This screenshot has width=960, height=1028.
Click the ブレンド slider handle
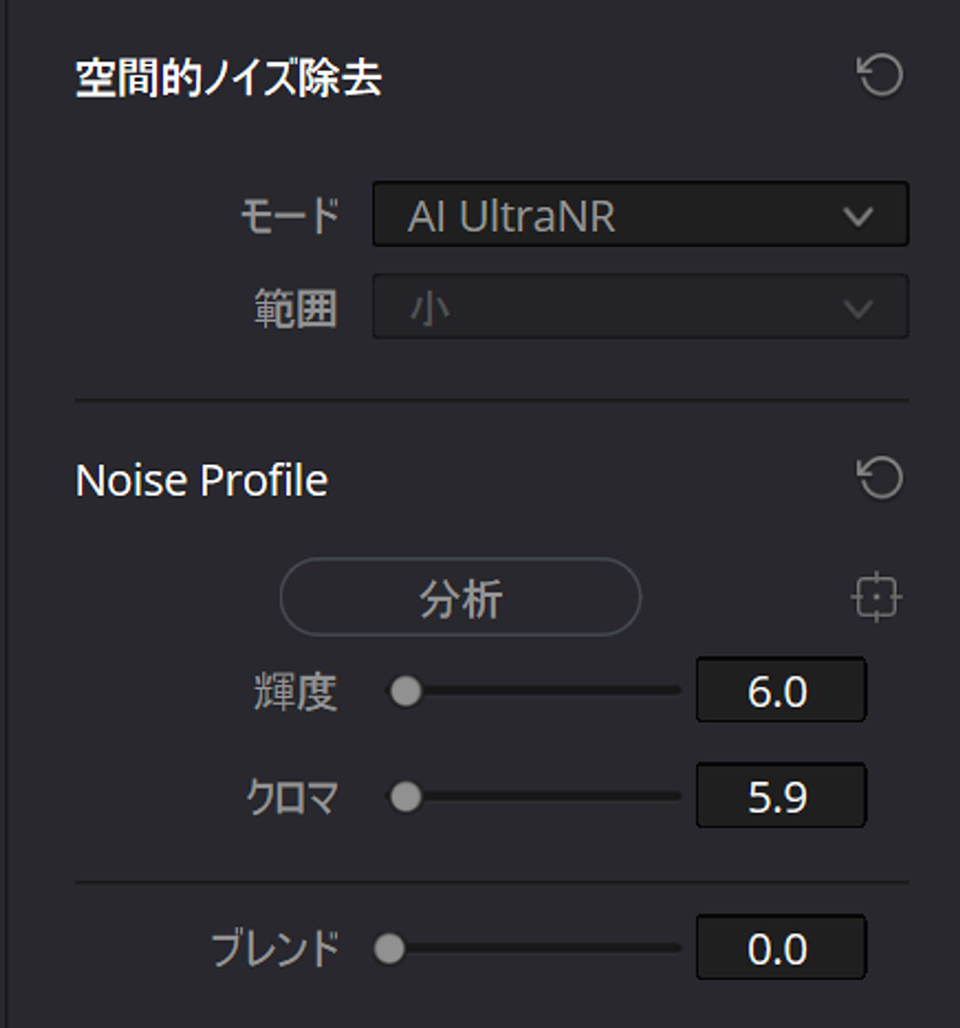click(389, 949)
